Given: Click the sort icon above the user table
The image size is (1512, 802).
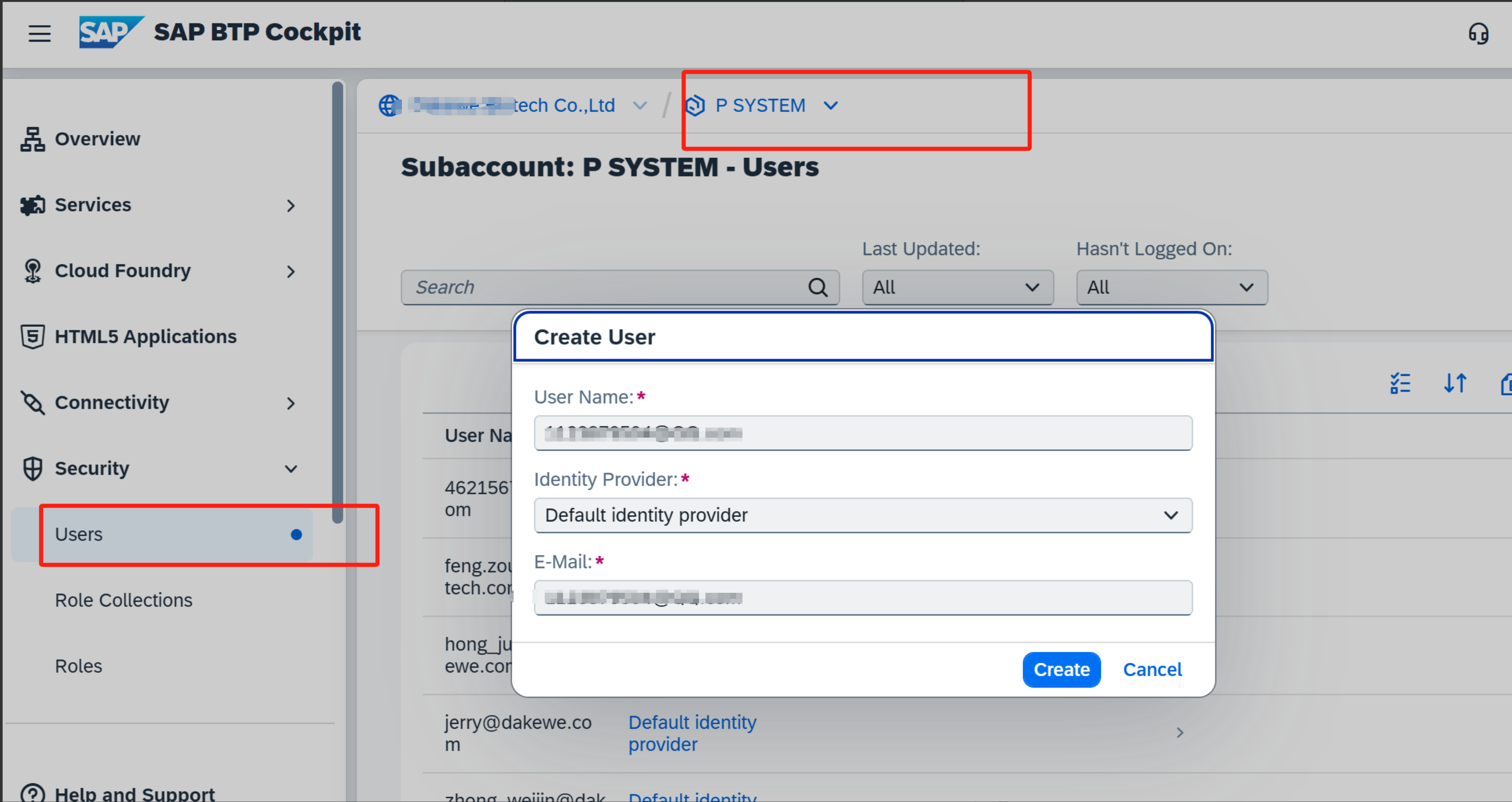Looking at the screenshot, I should pyautogui.click(x=1455, y=384).
